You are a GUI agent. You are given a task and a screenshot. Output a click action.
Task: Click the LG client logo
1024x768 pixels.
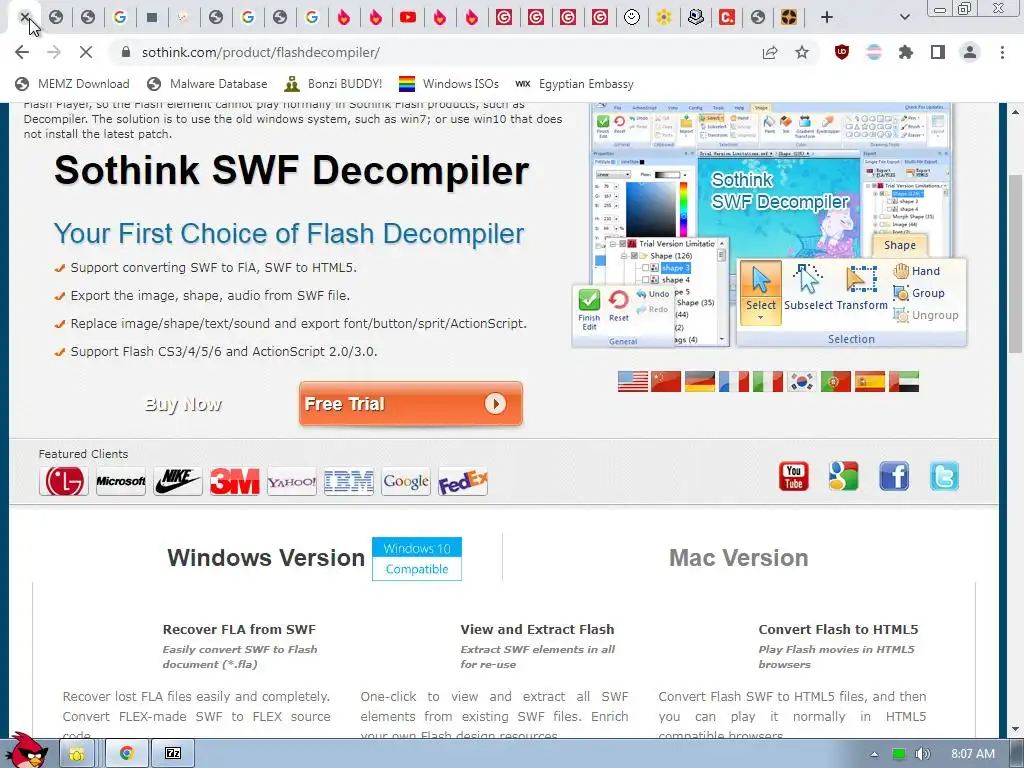[x=63, y=481]
